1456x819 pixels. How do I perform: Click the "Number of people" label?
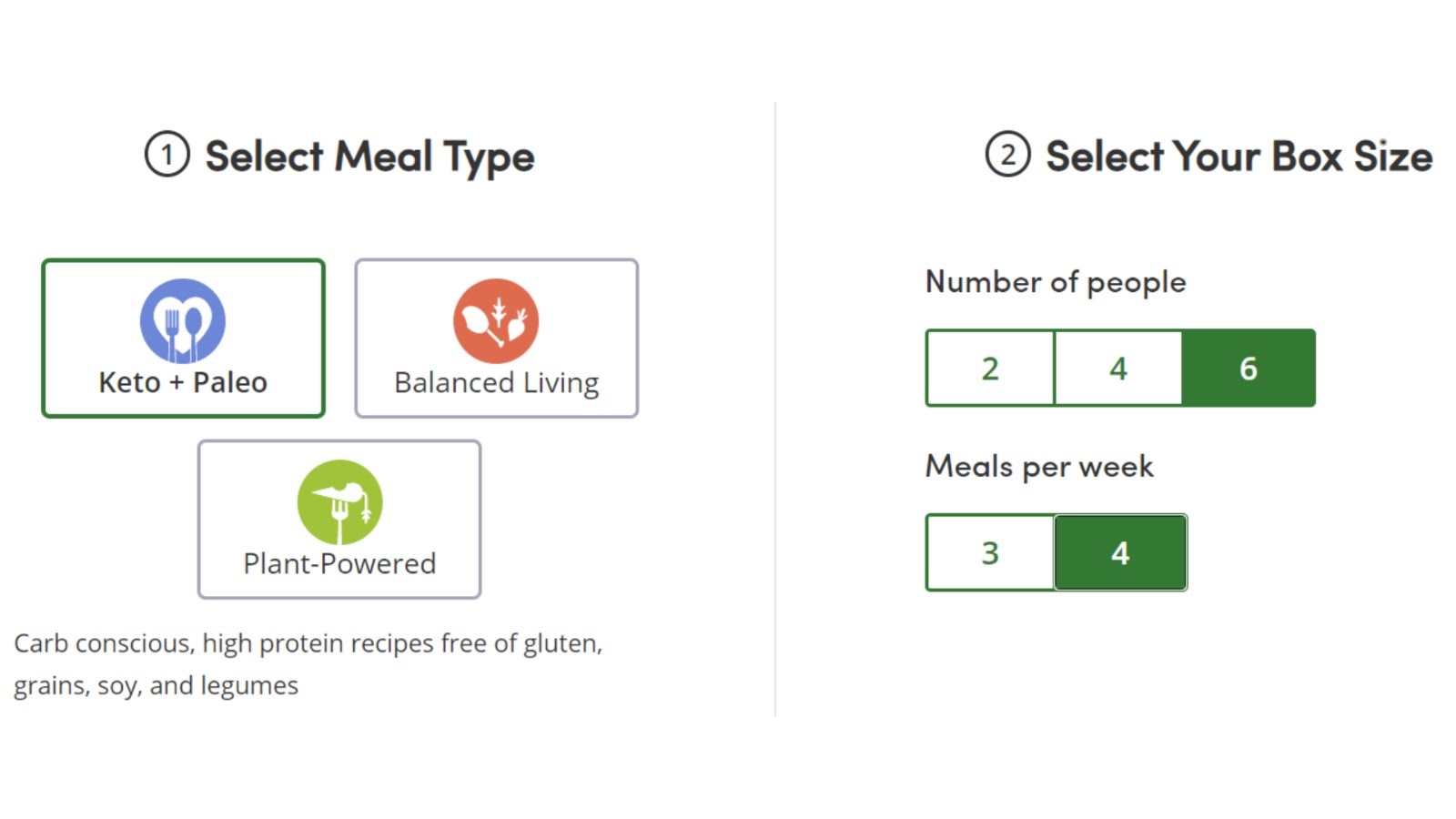point(1056,282)
